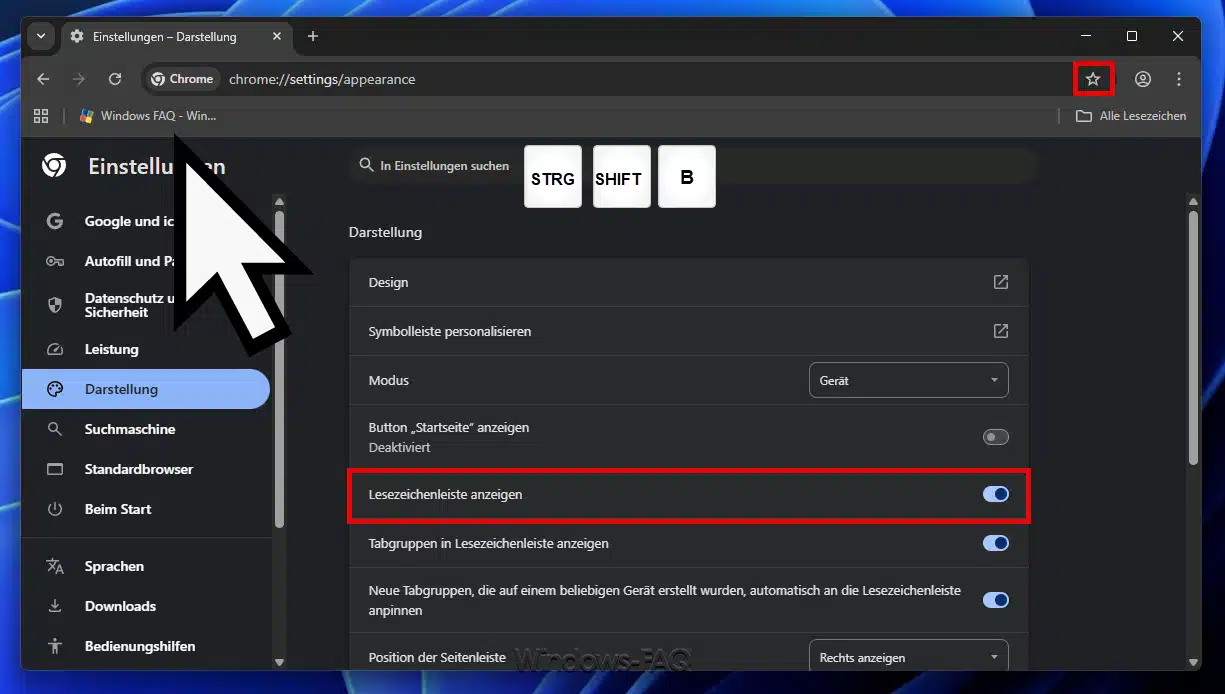The image size is (1225, 694).
Task: Toggle Lesezeichenleiste anzeigen switch
Action: (995, 494)
